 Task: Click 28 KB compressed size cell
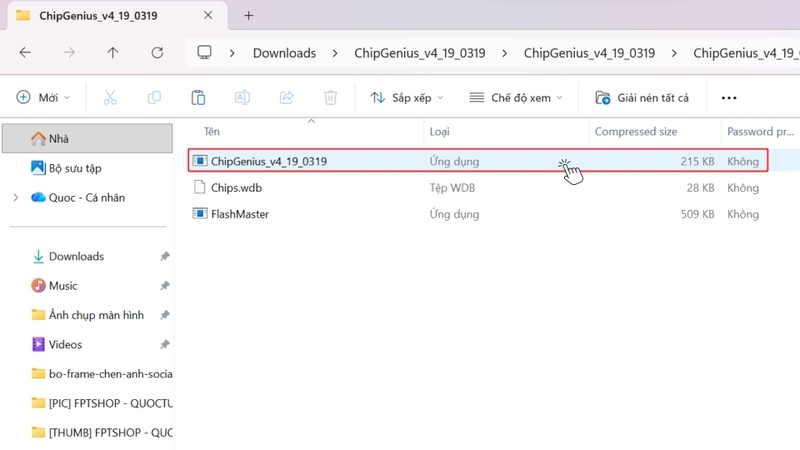coord(700,188)
